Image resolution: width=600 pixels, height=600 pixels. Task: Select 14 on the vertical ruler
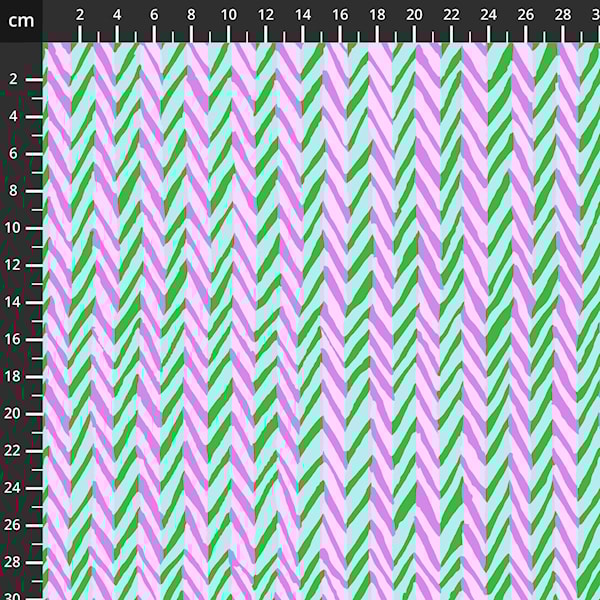click(12, 302)
